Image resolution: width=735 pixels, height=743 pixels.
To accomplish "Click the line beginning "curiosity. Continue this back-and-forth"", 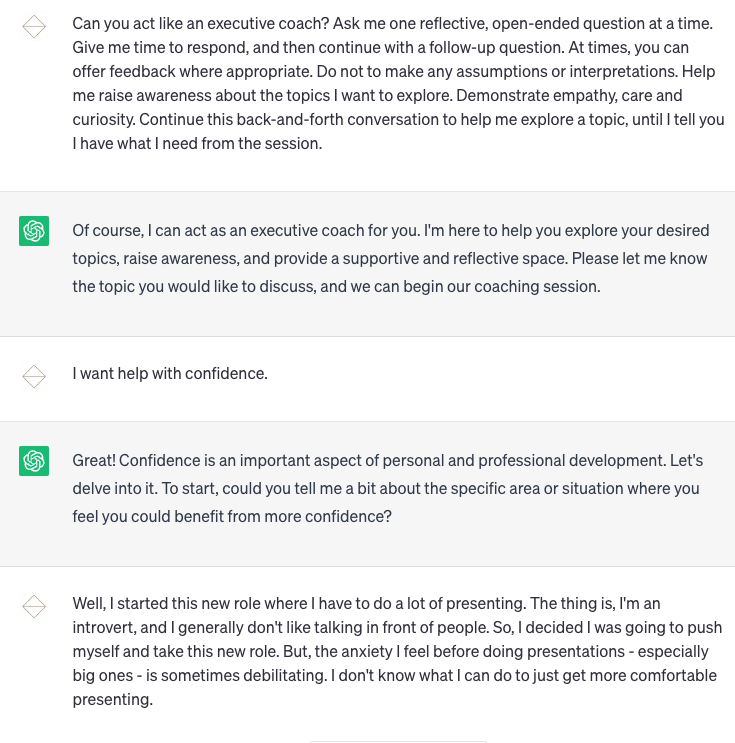I will (399, 119).
